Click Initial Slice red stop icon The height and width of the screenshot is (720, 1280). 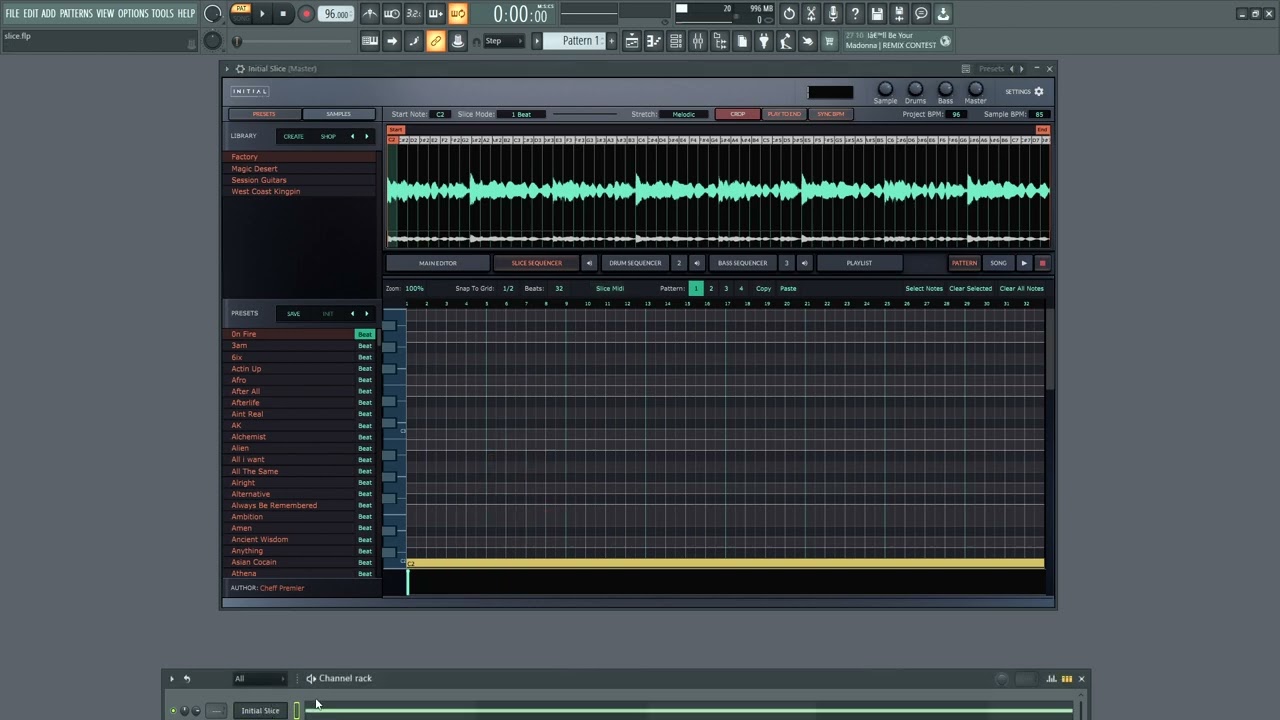pos(1042,263)
